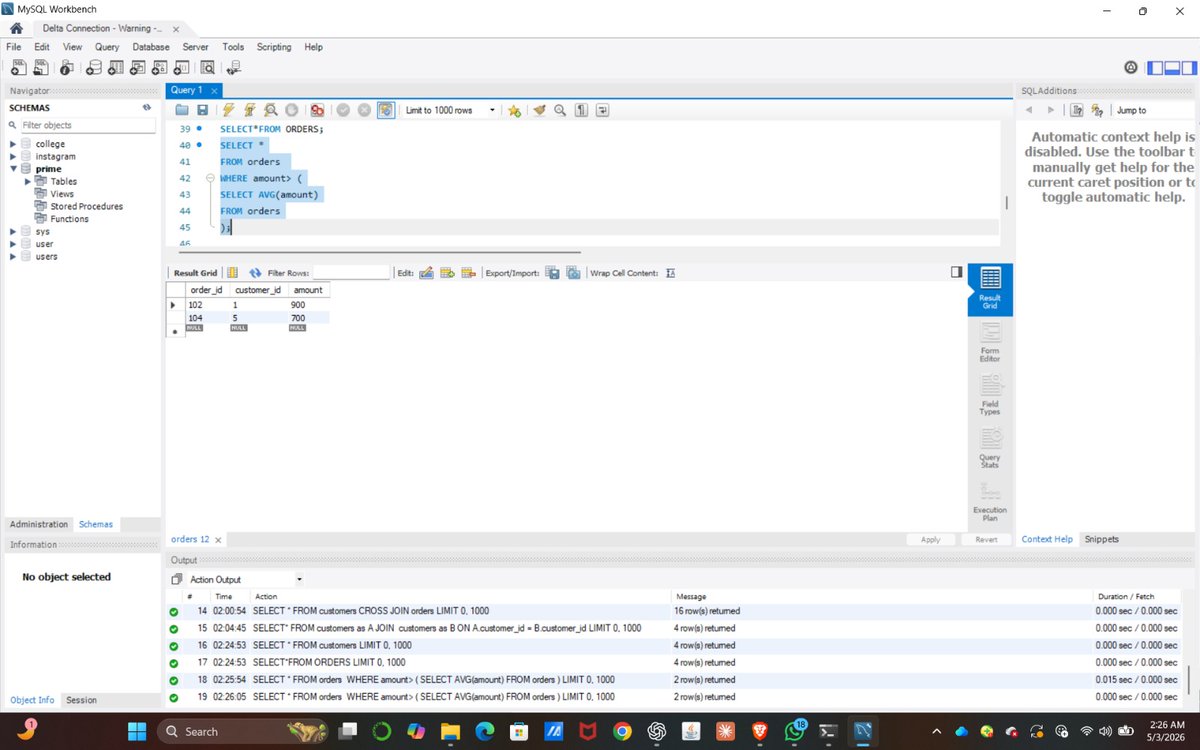Toggle Wrap Cell Content icon
This screenshot has width=1200, height=750.
point(671,272)
